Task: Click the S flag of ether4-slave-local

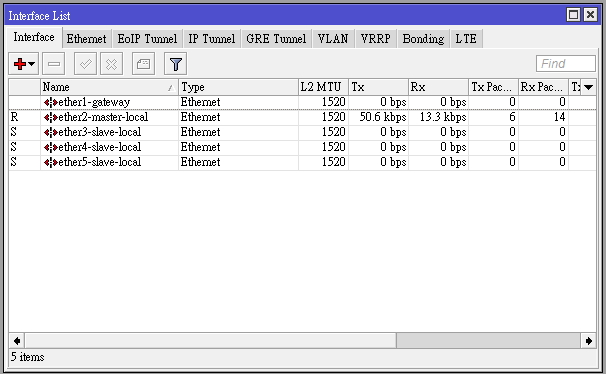Action: point(14,147)
